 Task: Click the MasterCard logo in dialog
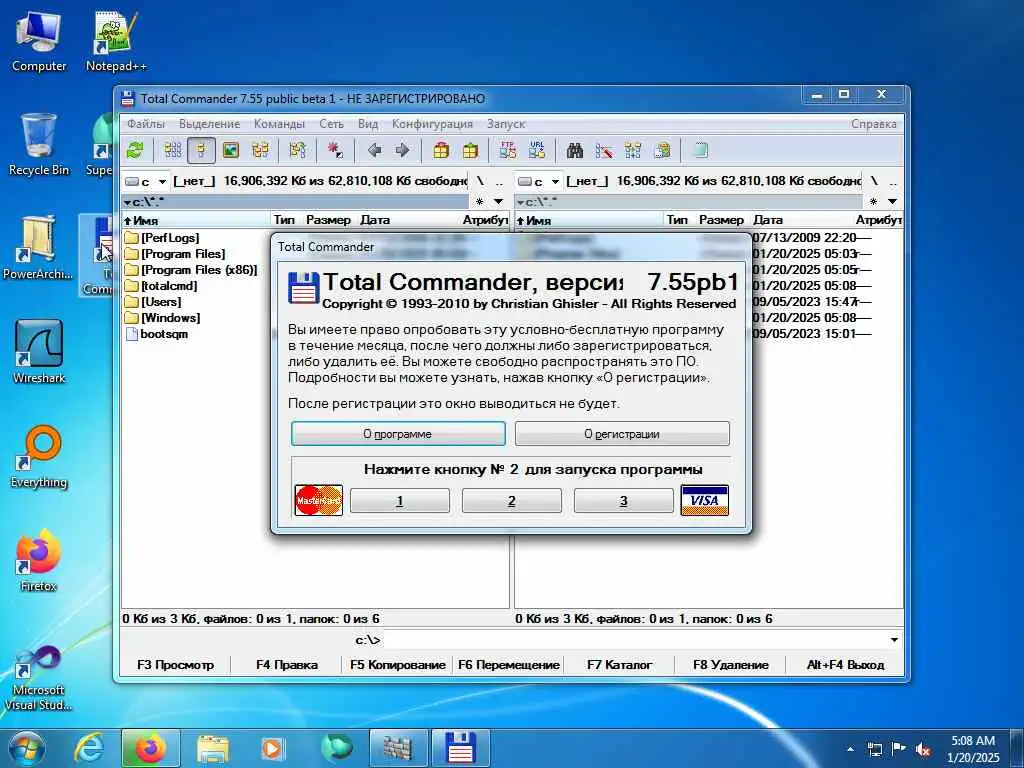319,500
